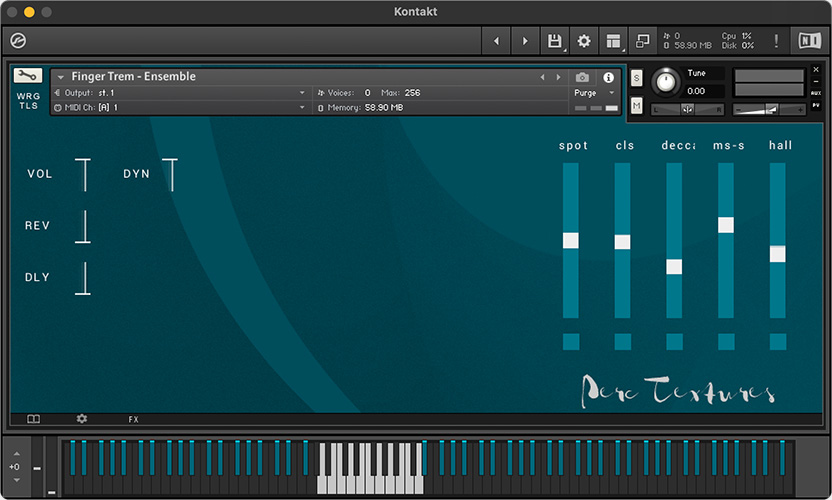Click the cls mic fader handle
The width and height of the screenshot is (832, 500).
[622, 242]
